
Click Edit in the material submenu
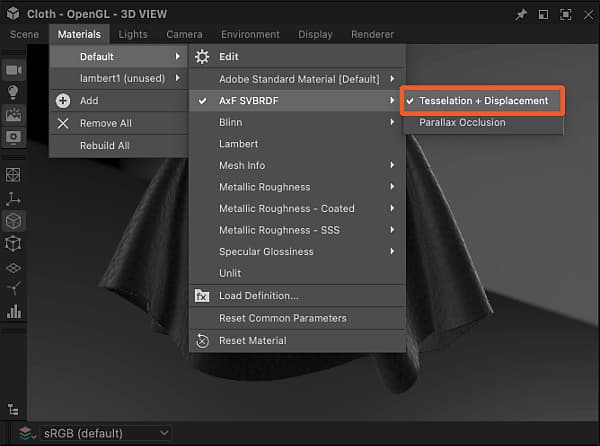pos(297,57)
